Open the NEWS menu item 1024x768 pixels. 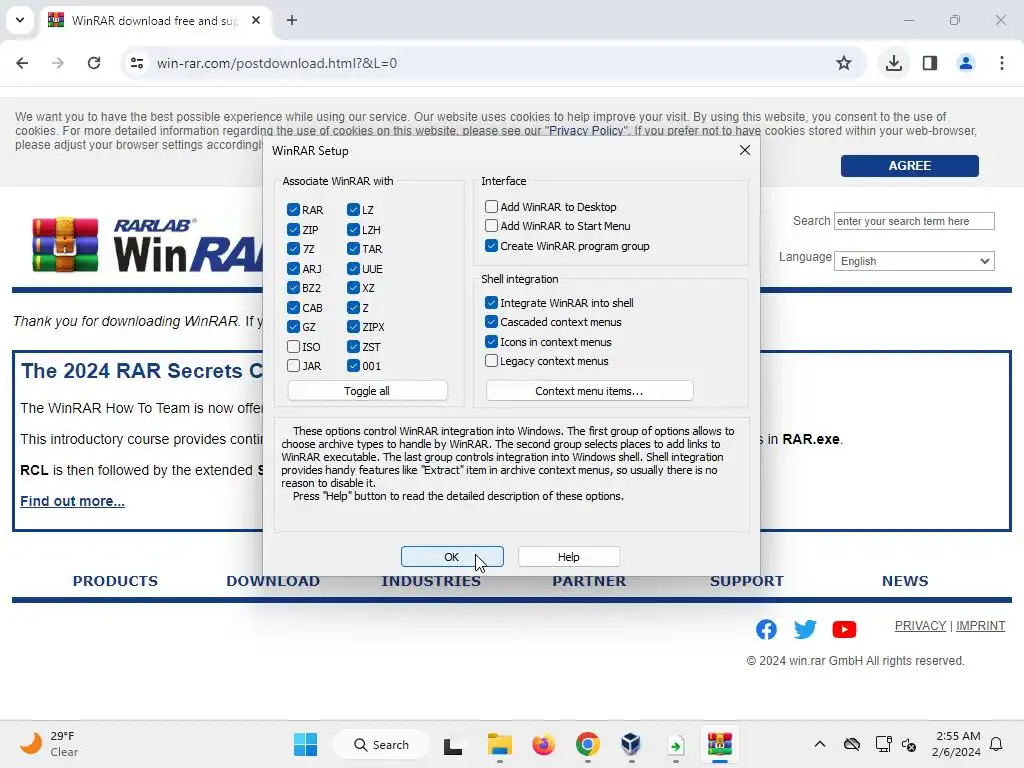[904, 581]
